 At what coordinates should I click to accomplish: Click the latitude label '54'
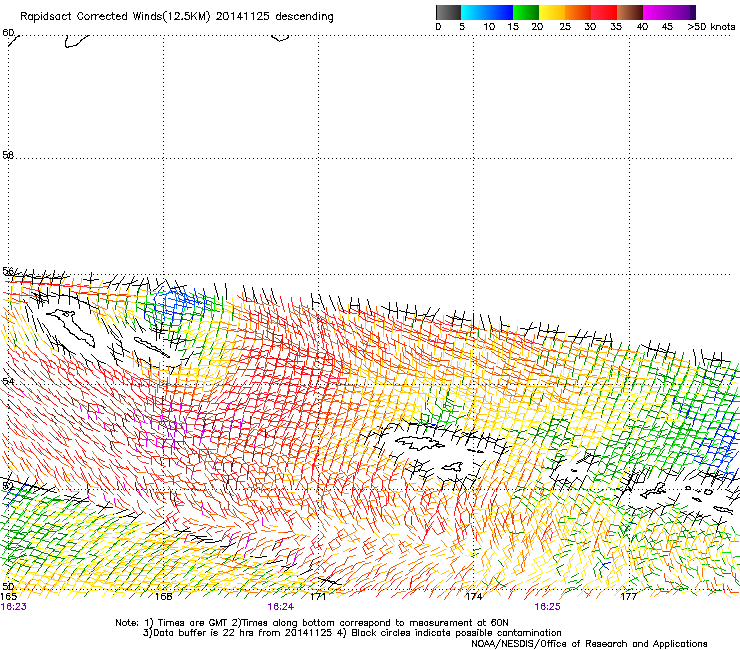[x=8, y=381]
